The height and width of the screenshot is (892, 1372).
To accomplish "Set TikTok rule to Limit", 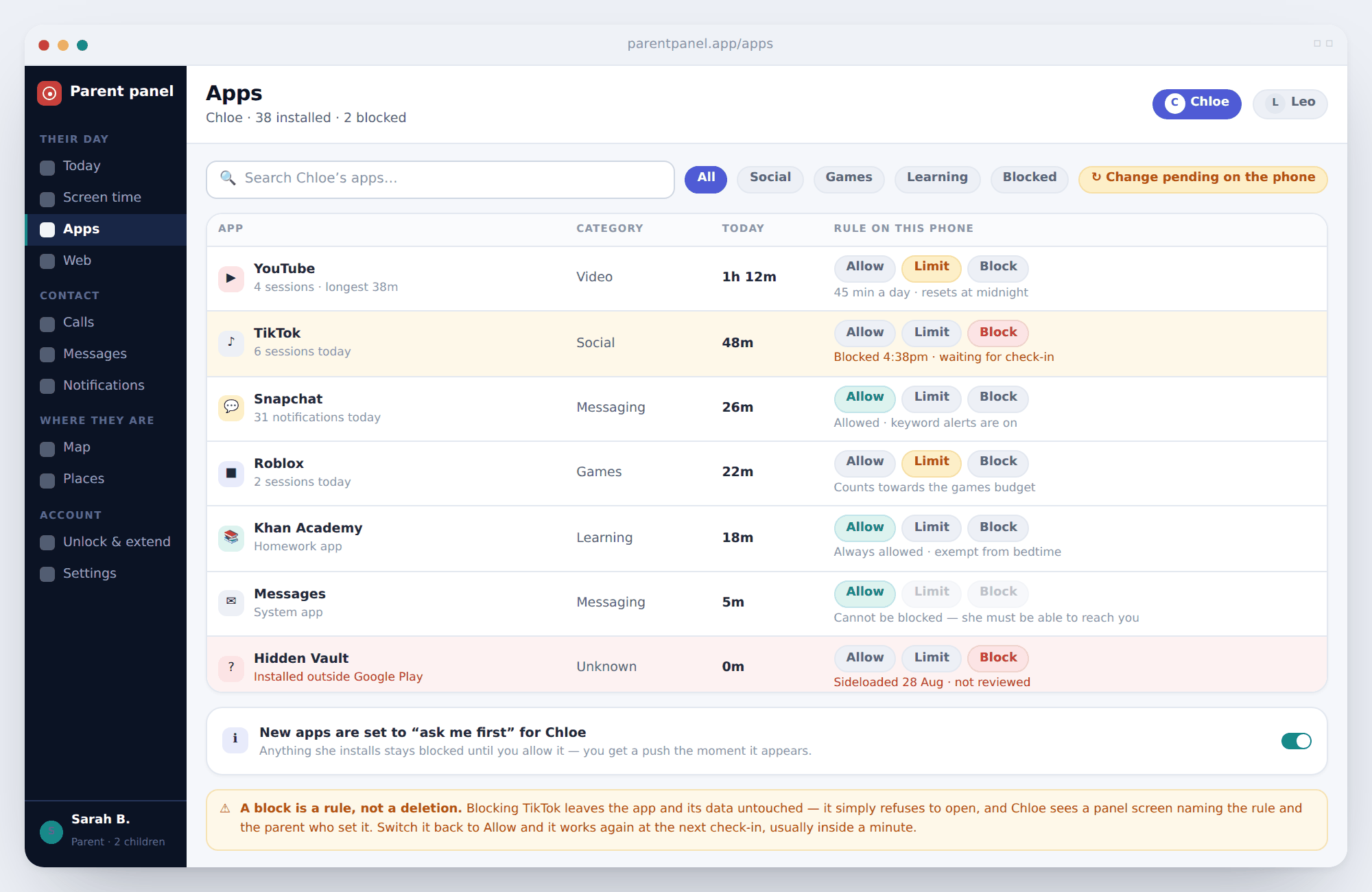I will click(x=932, y=333).
